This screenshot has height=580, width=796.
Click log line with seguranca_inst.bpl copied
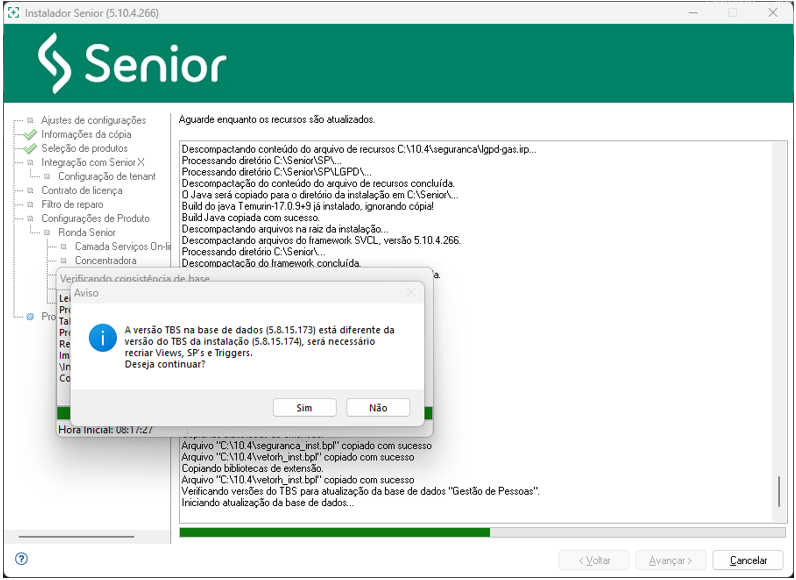coord(307,446)
